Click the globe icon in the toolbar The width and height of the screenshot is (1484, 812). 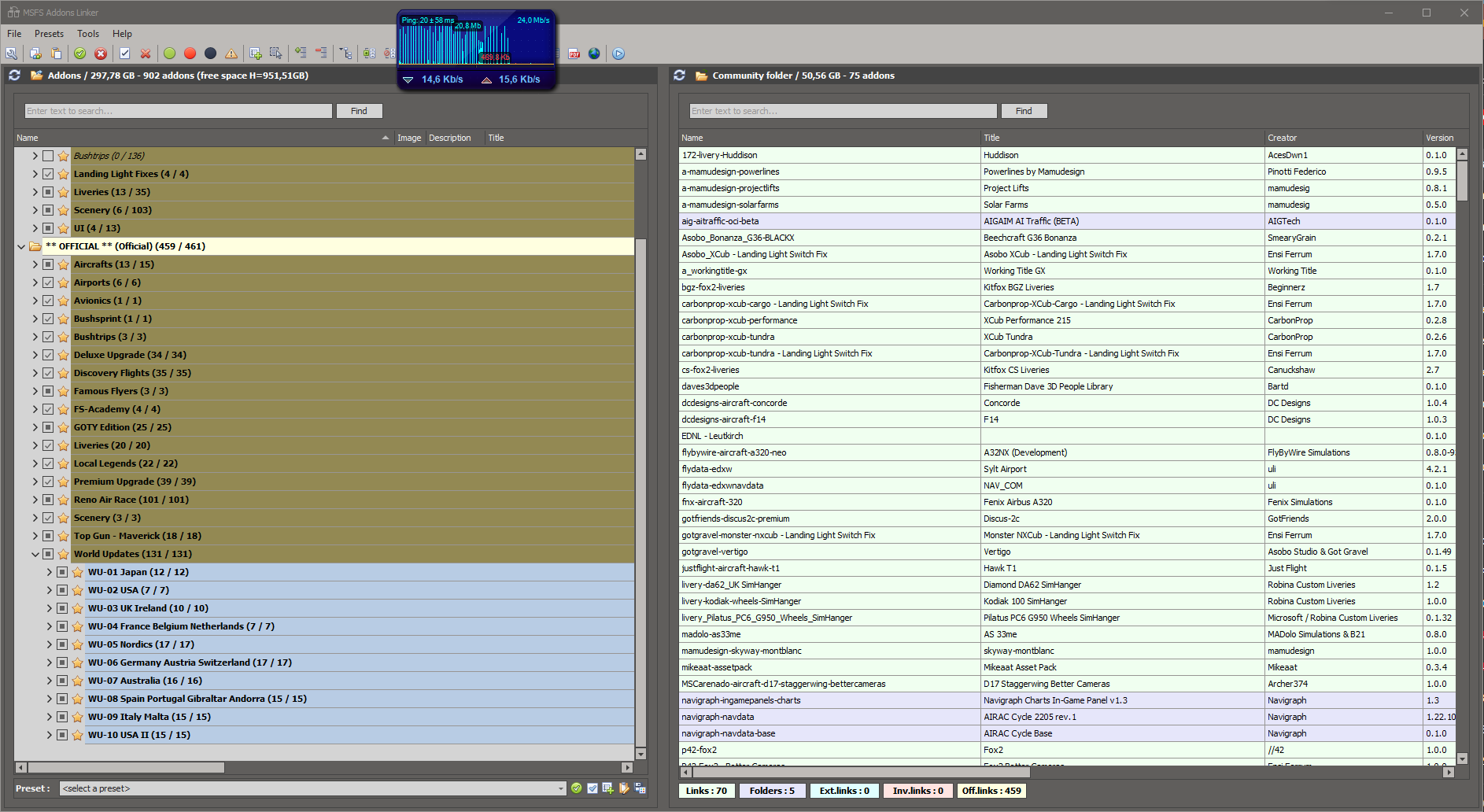point(594,54)
